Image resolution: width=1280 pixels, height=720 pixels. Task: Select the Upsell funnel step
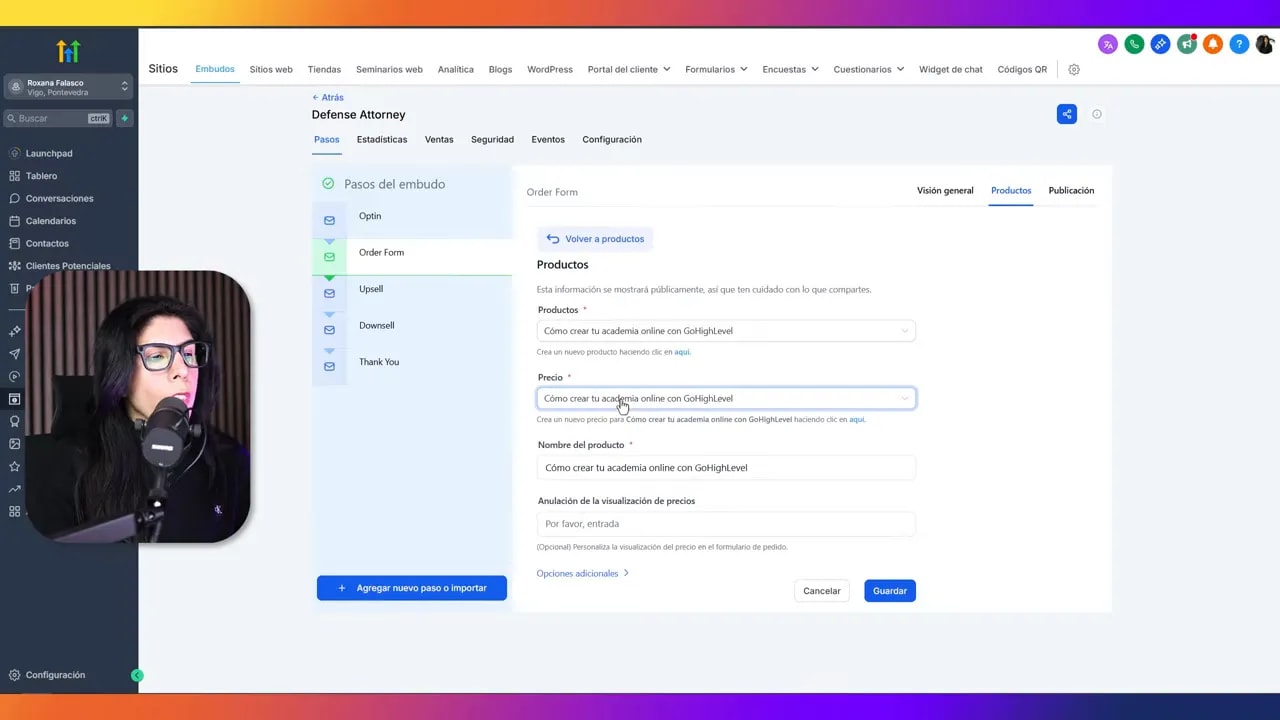[371, 289]
